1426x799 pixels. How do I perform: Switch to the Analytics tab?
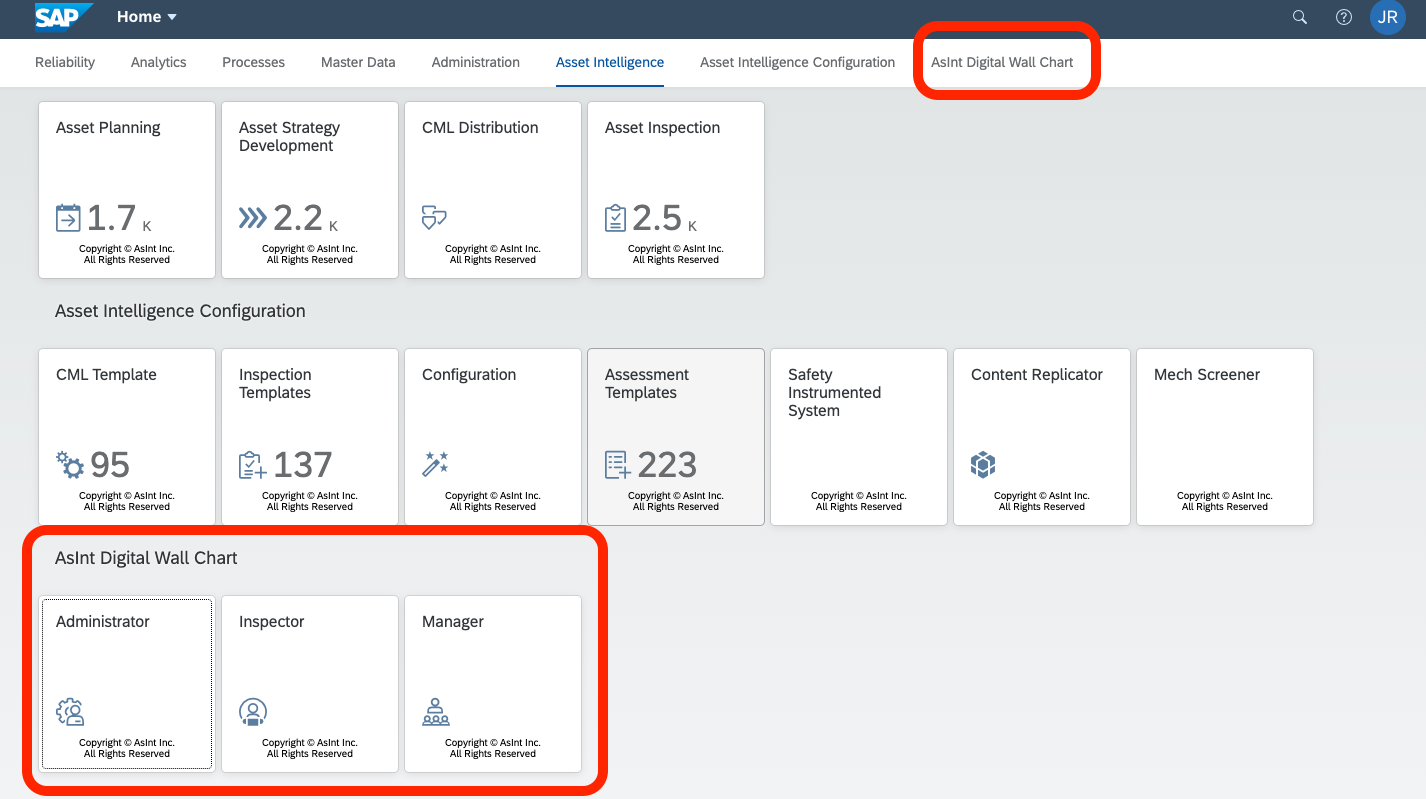(158, 62)
